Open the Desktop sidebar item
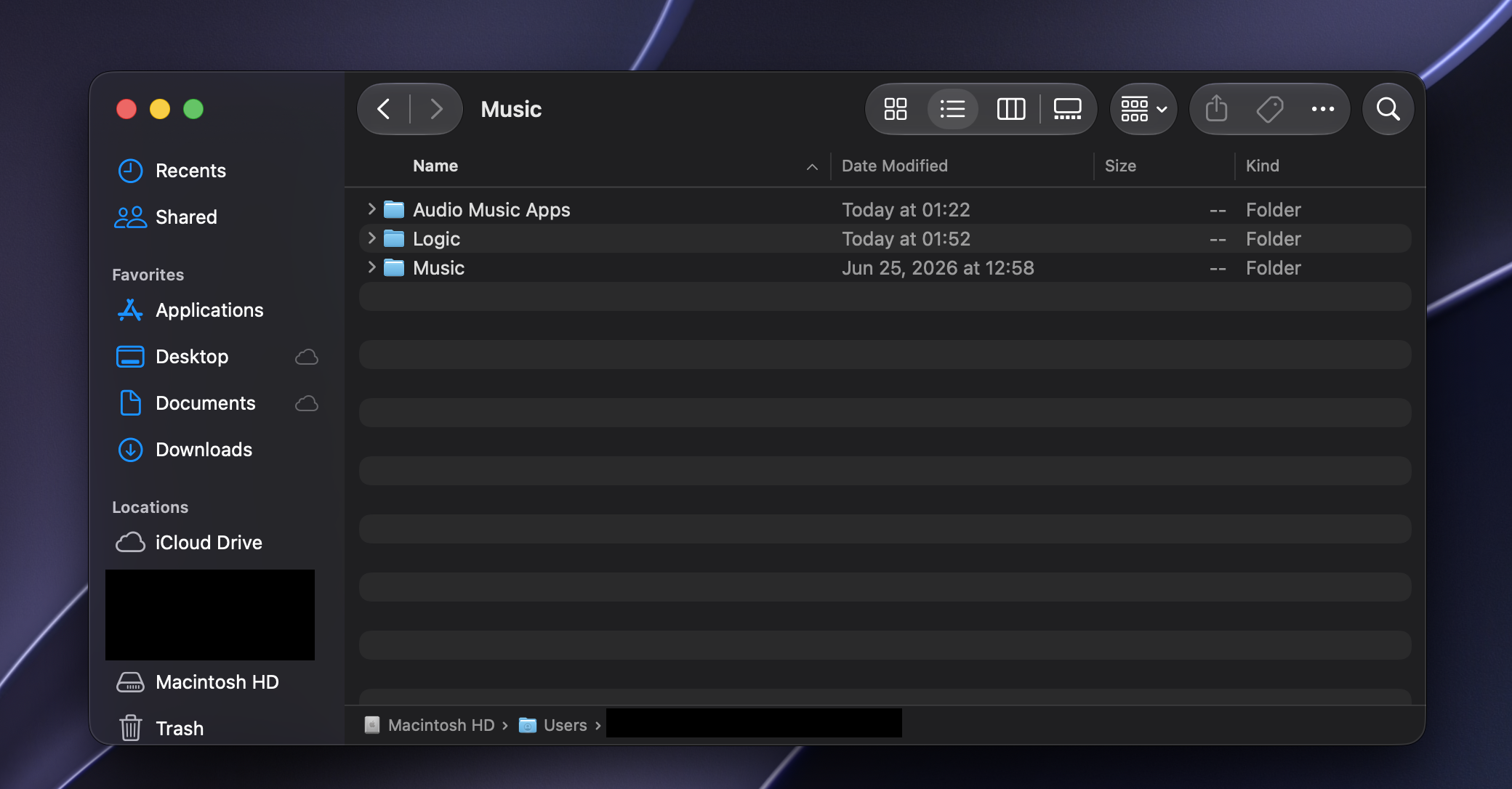 click(192, 357)
